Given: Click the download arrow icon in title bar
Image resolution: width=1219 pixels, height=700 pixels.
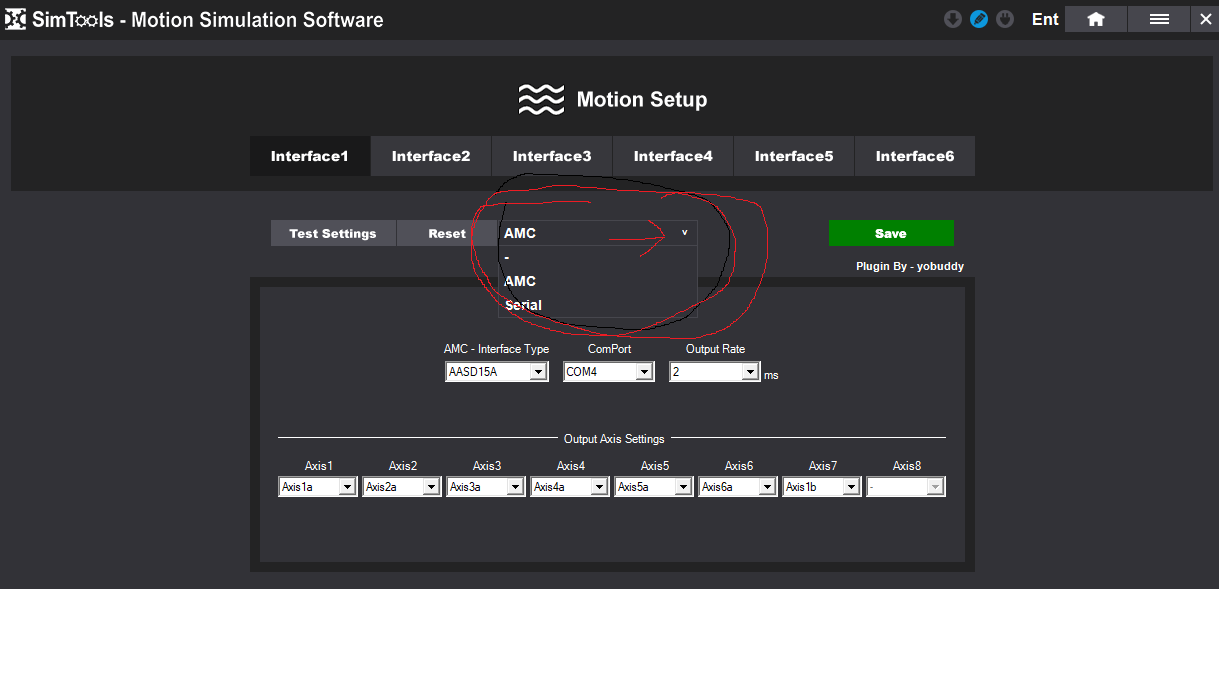Looking at the screenshot, I should 953,19.
